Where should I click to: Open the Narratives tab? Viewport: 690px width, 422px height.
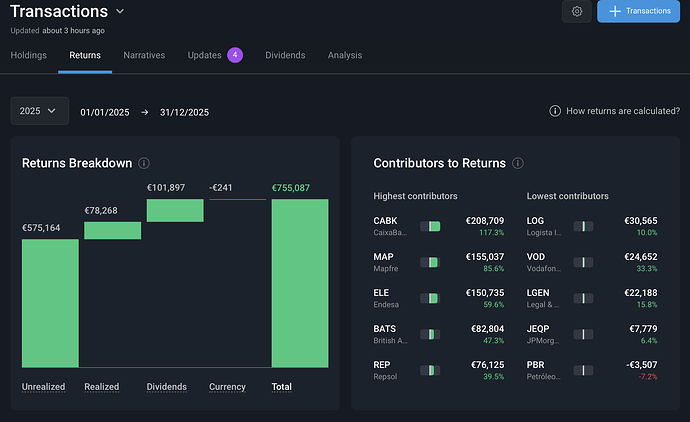pos(144,55)
